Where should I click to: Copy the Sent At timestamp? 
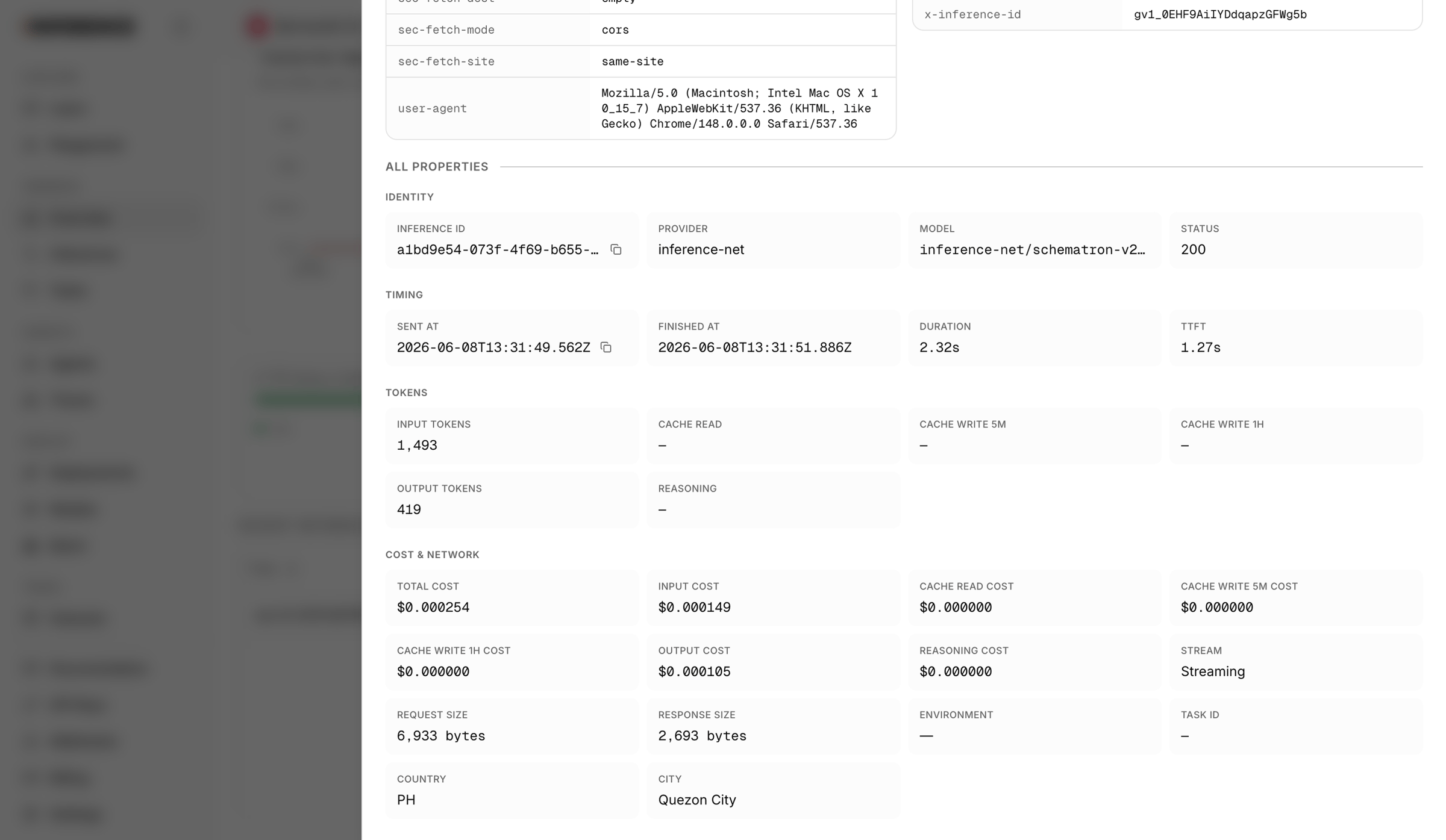pyautogui.click(x=606, y=347)
